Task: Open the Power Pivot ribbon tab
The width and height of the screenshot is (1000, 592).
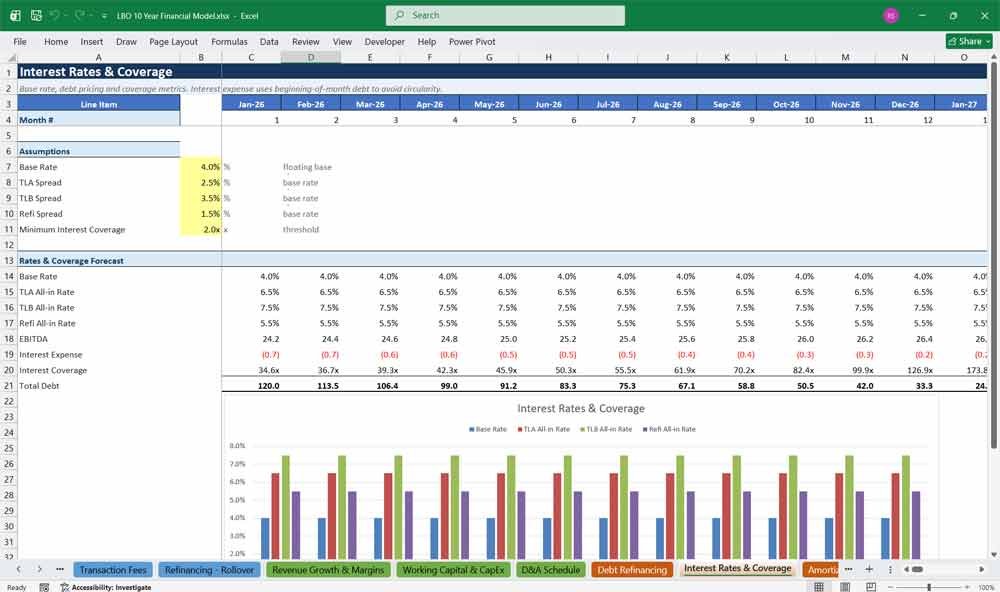Action: [472, 41]
